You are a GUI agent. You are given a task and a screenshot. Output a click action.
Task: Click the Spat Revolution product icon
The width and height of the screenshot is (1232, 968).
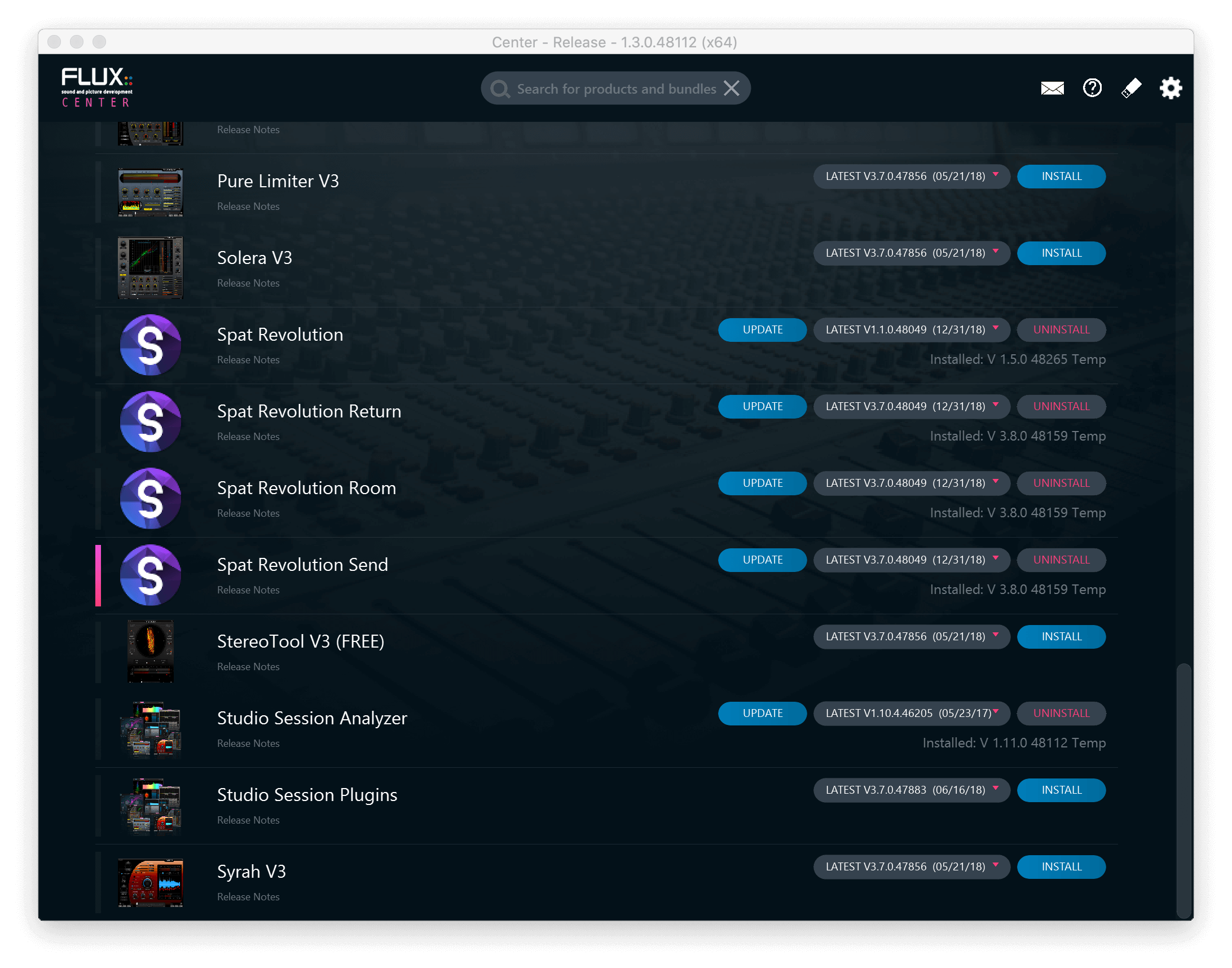click(x=151, y=345)
